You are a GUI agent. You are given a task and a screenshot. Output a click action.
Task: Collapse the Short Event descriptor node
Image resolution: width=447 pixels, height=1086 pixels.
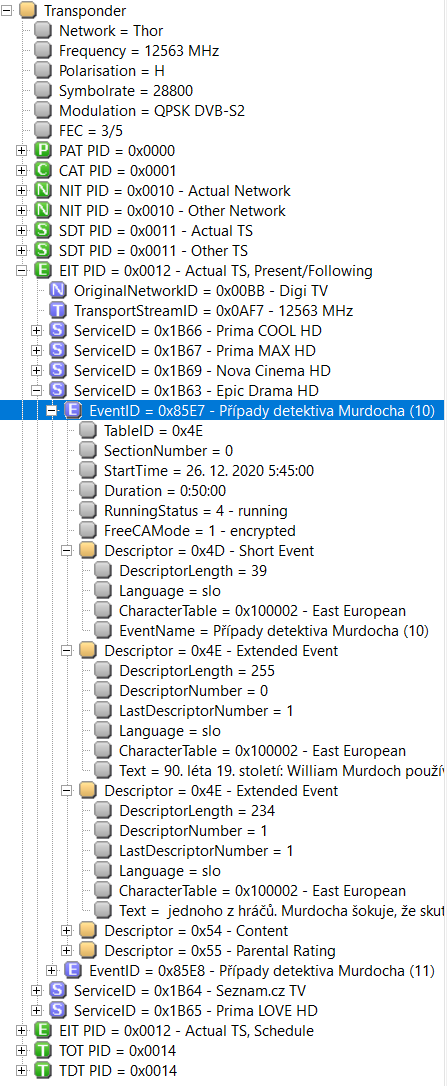67,551
